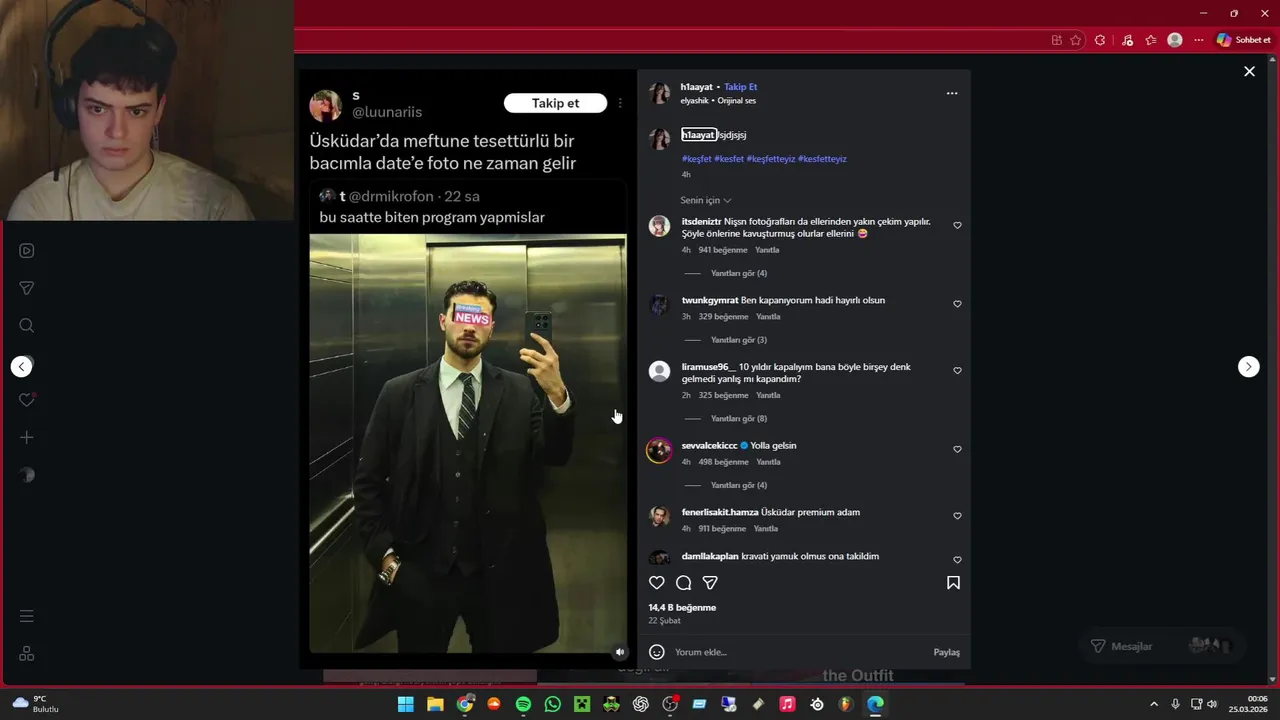Open the comment bubble icon
This screenshot has width=1280, height=720.
[684, 583]
